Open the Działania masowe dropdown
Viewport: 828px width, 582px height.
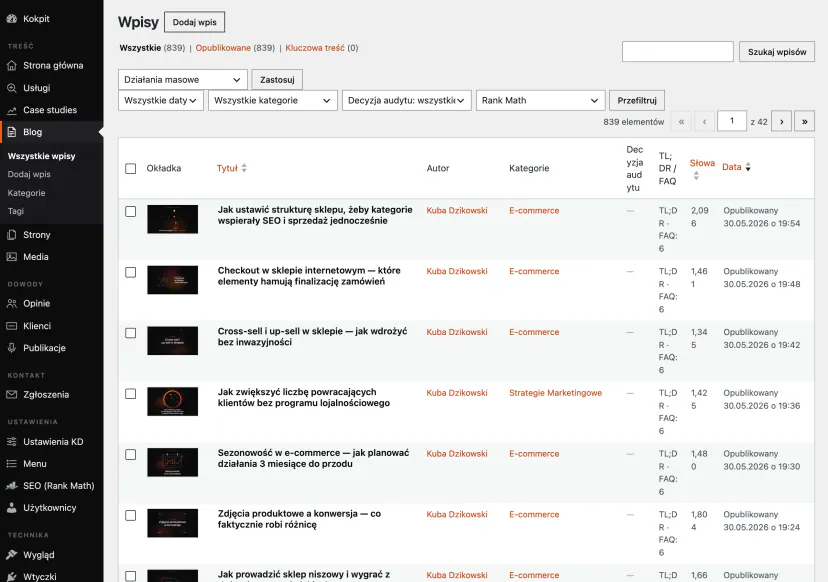(183, 80)
